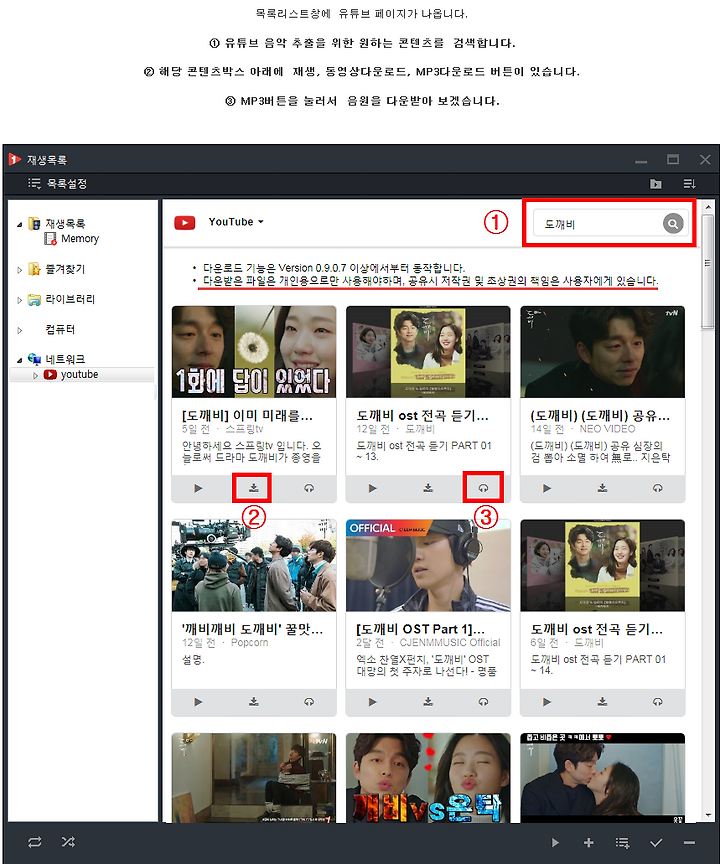720x864 pixels.
Task: Download video for '[도깨비] 이미 미래를' card
Action: [253, 488]
